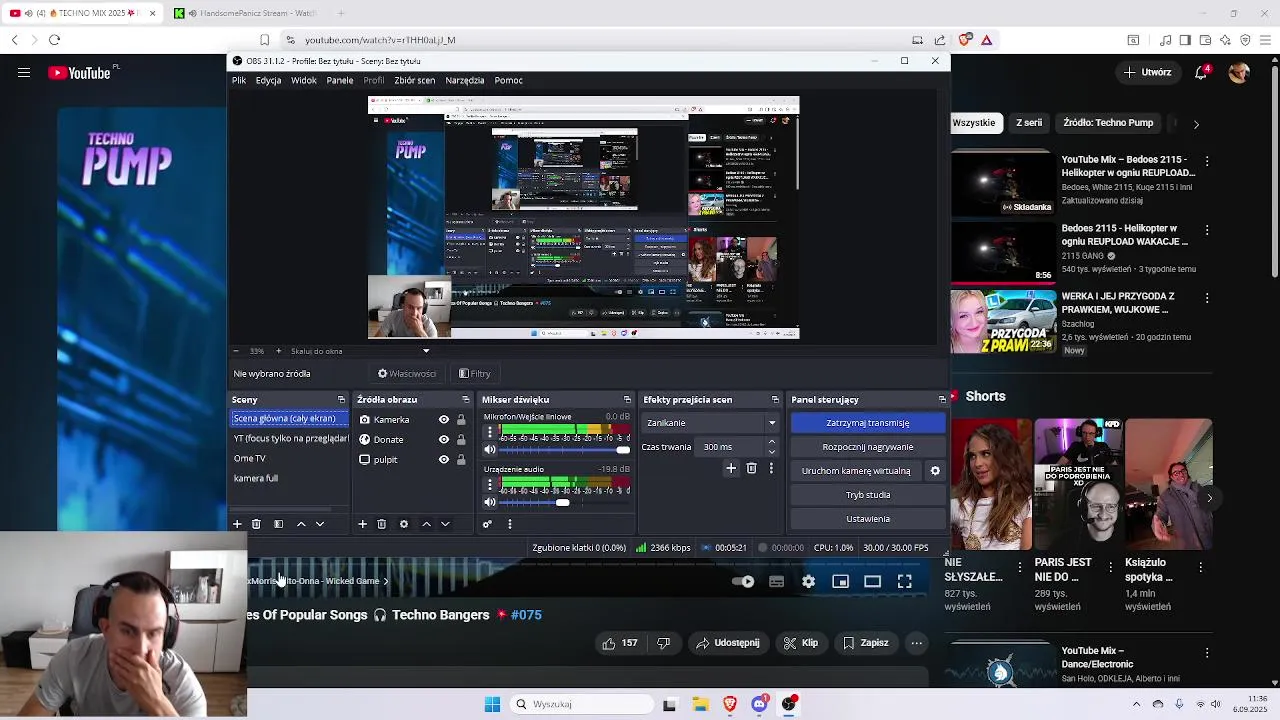Enter fullscreen in YouTube player

coord(904,582)
